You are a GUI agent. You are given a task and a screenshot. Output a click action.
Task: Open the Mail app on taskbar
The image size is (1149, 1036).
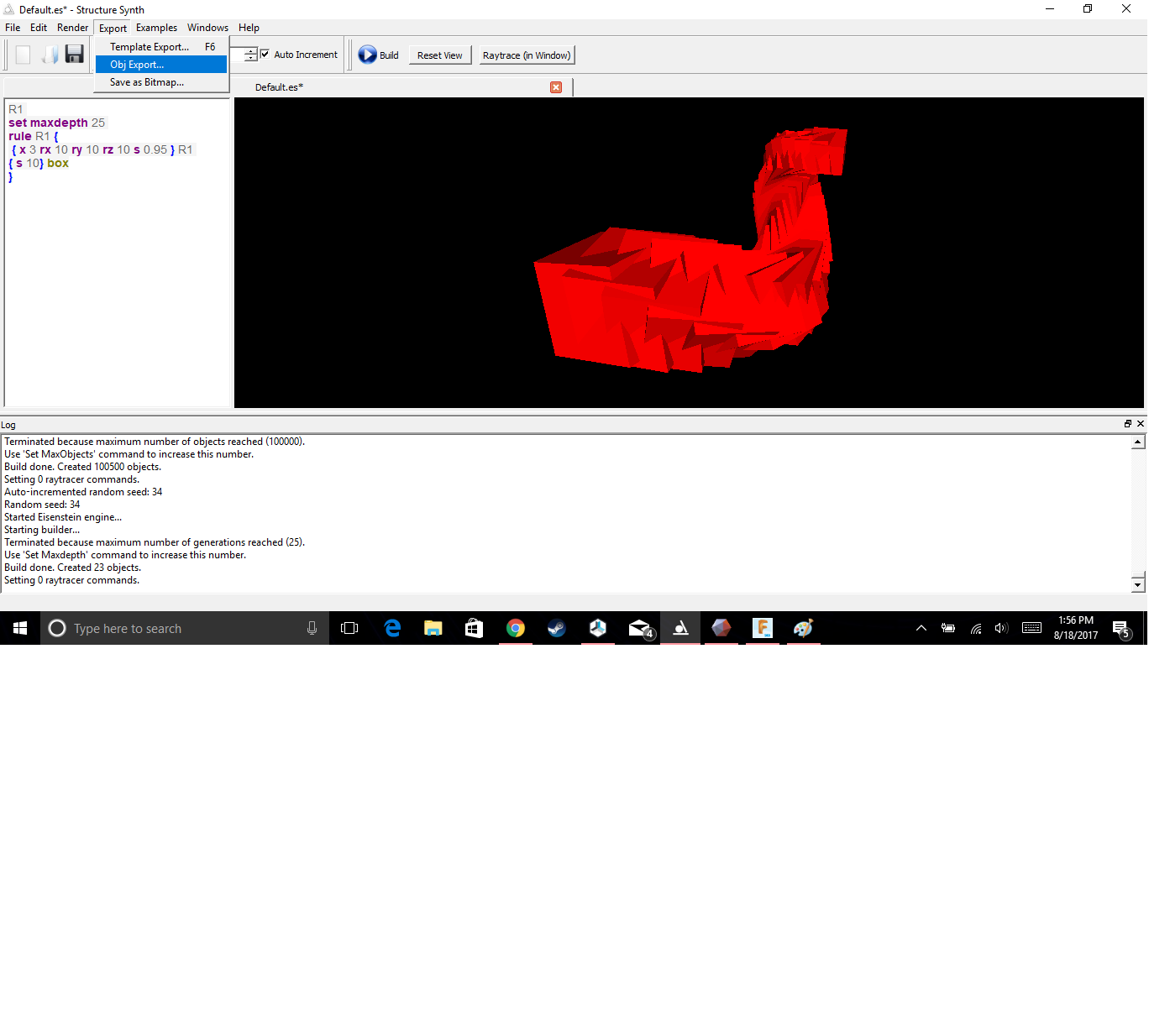click(639, 628)
